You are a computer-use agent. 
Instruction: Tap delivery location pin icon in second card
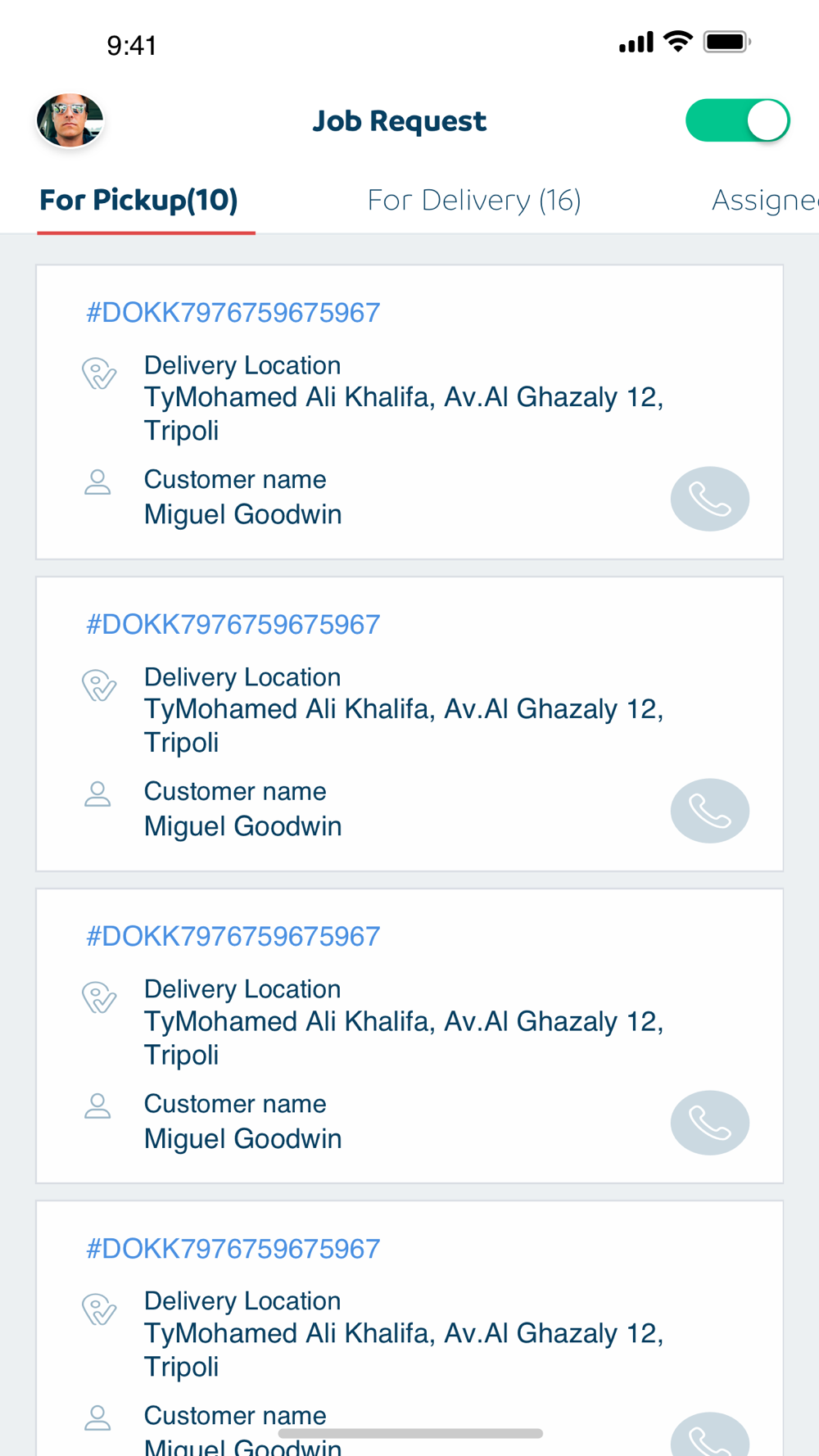[99, 685]
